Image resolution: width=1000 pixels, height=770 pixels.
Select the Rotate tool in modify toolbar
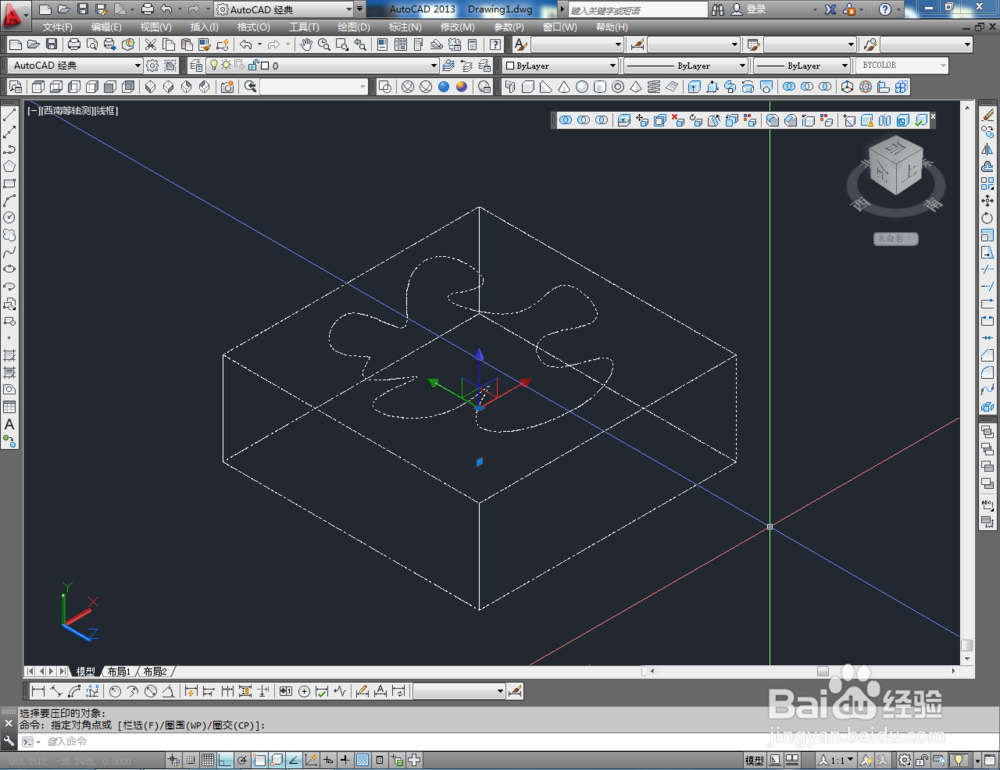point(987,218)
